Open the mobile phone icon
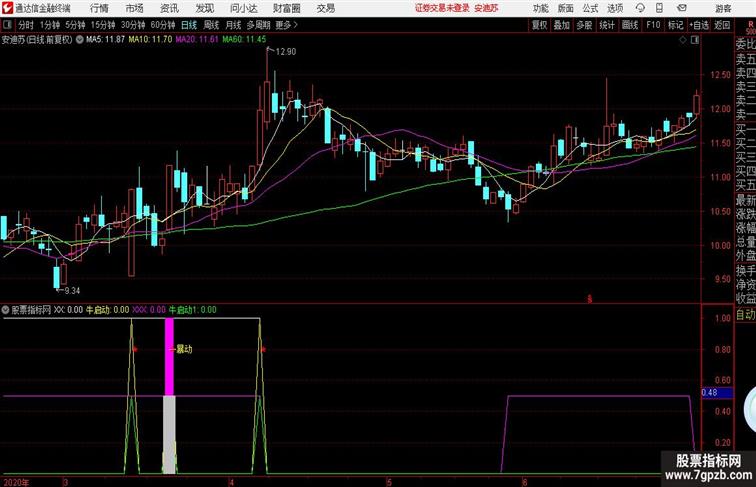756x487 pixels. [x=659, y=8]
